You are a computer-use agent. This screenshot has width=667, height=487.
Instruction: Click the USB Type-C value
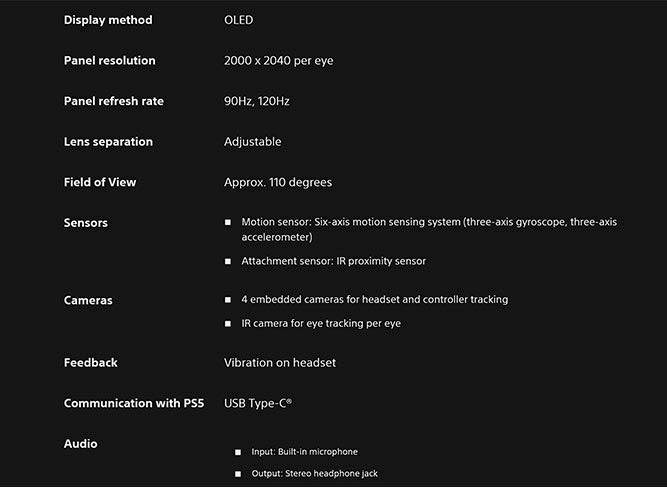[x=258, y=403]
